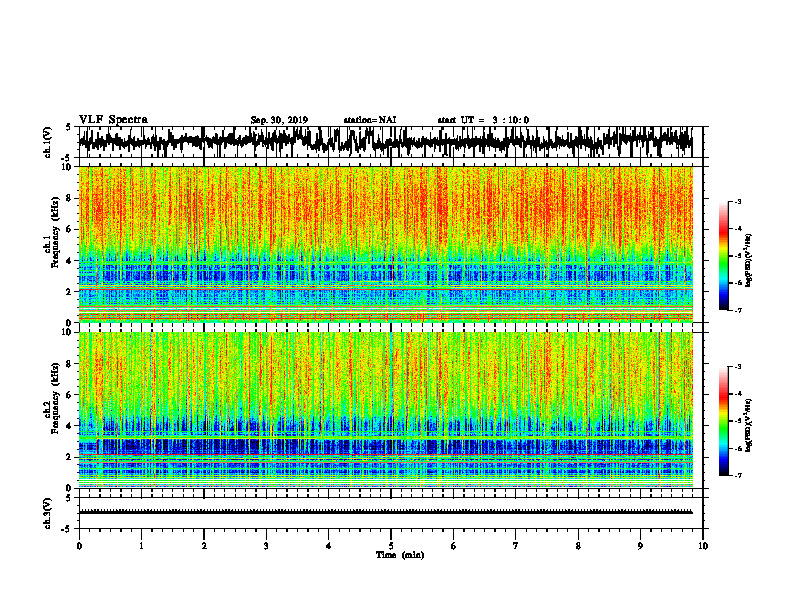
Task: Click the "Time (min)" x-axis title
Action: (x=400, y=555)
